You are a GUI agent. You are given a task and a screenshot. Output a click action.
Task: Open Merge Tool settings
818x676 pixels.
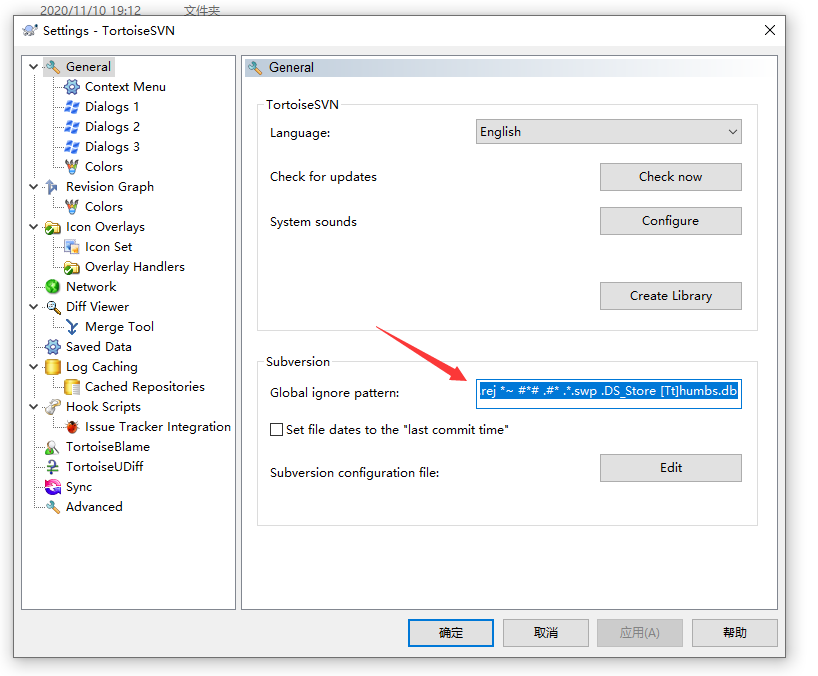(119, 327)
